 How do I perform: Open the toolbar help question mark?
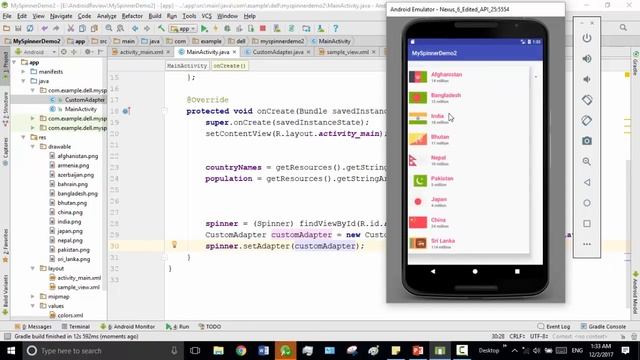(336, 29)
